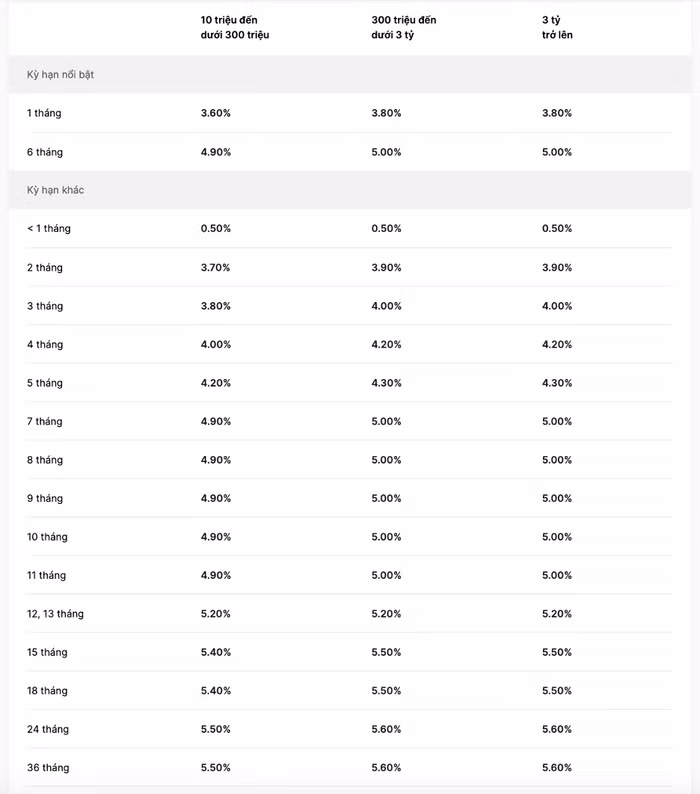Click the "10 triệu đến dưới 300 triệu" column header

235,27
